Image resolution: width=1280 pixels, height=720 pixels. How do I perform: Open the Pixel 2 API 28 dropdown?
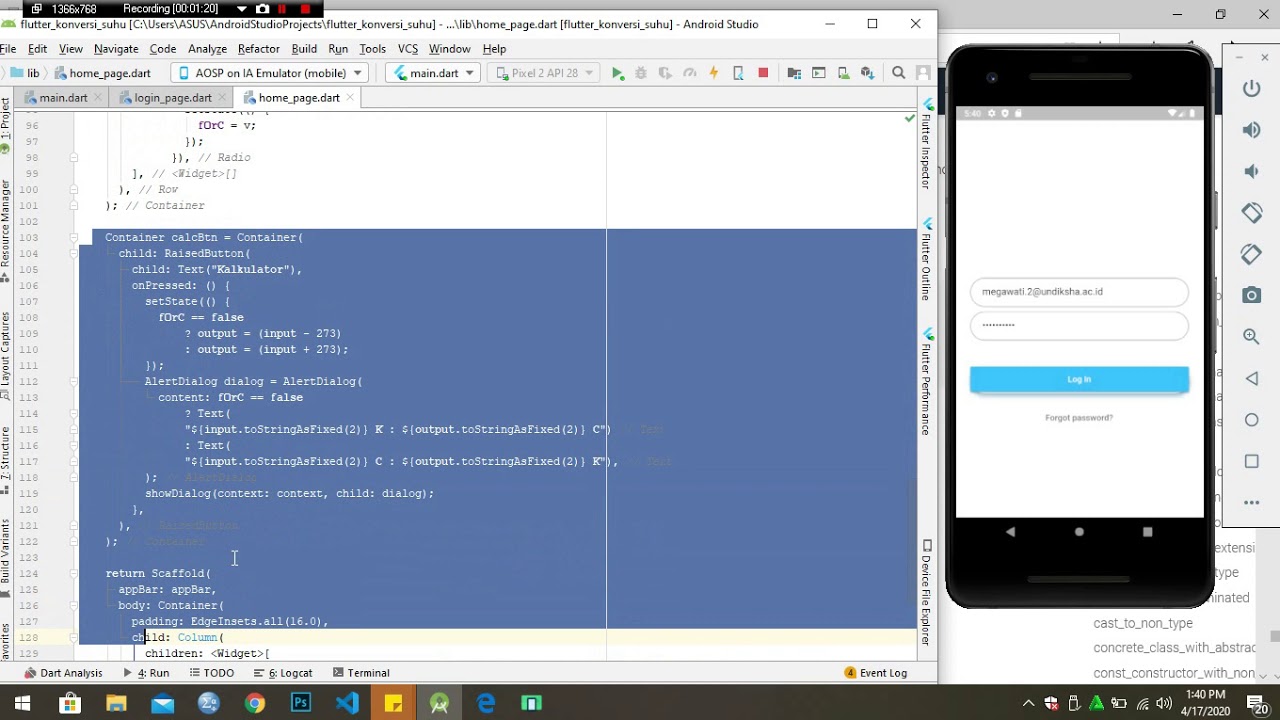click(544, 73)
